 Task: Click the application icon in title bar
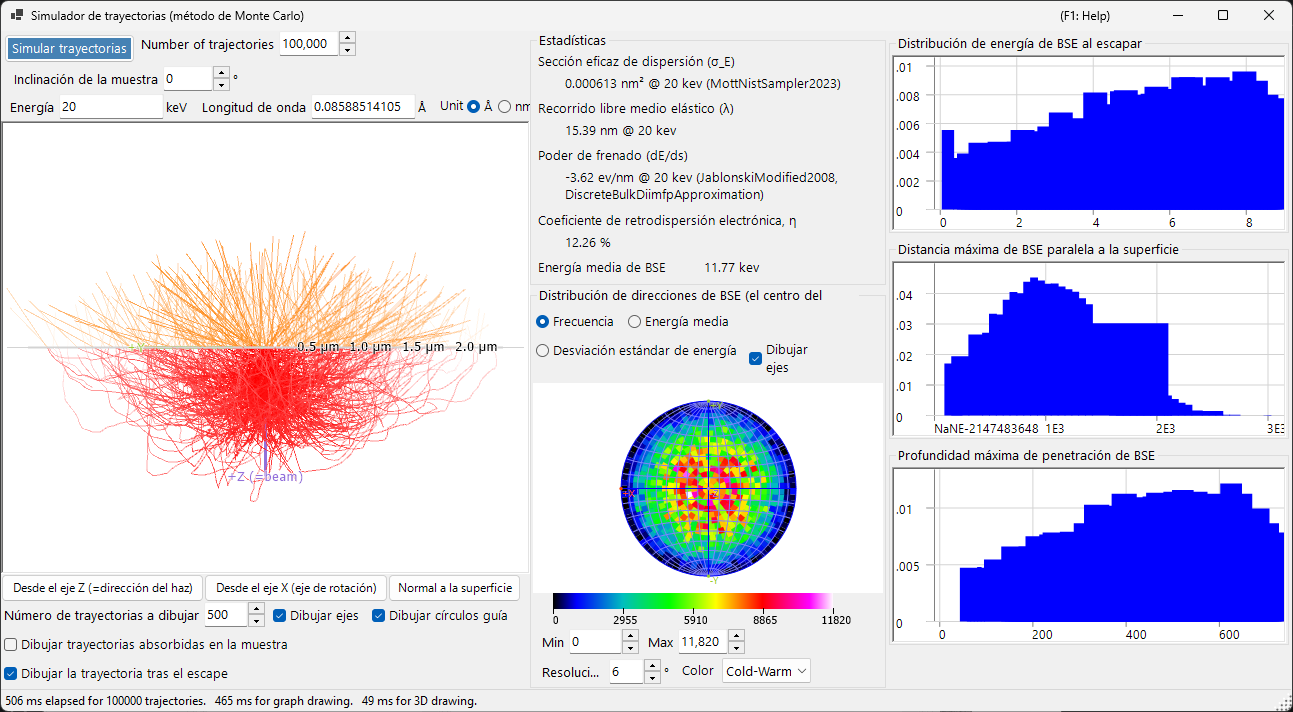(17, 16)
